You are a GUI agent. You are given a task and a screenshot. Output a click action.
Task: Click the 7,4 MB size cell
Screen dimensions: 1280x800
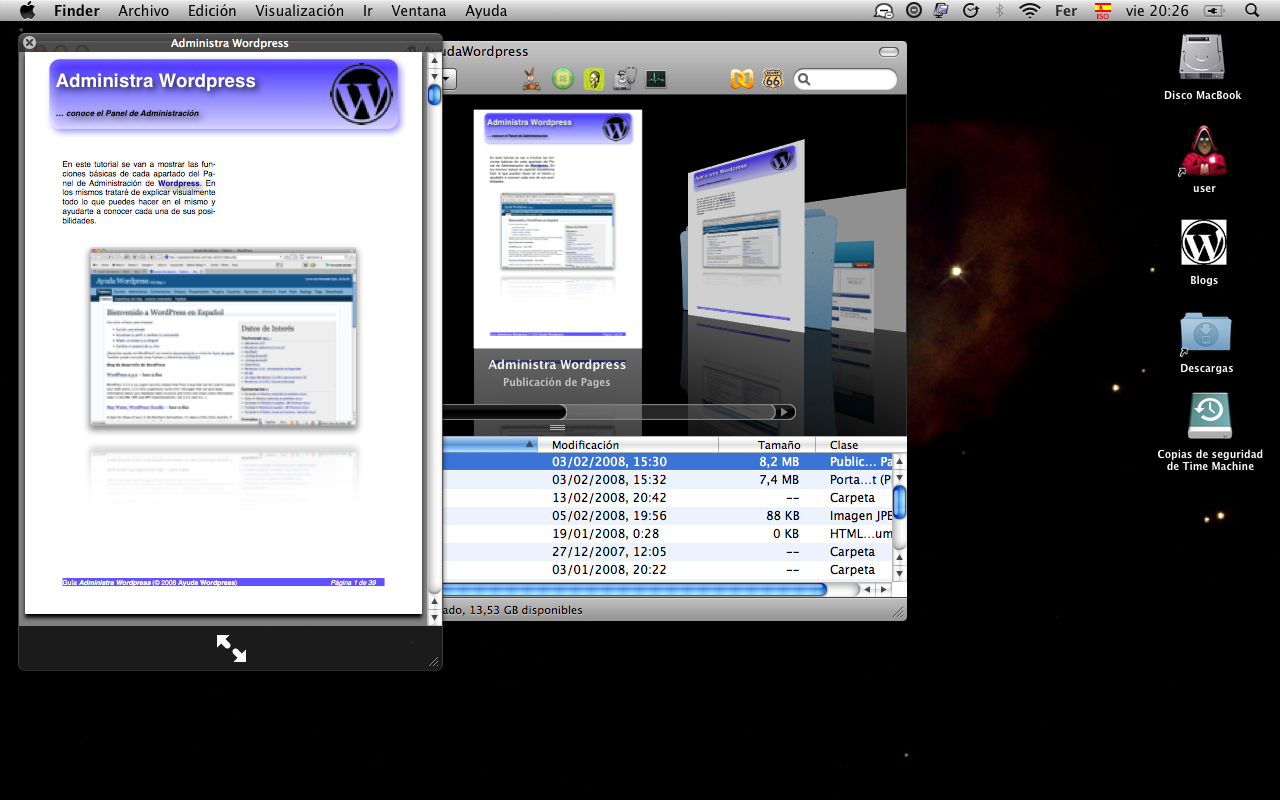point(779,480)
